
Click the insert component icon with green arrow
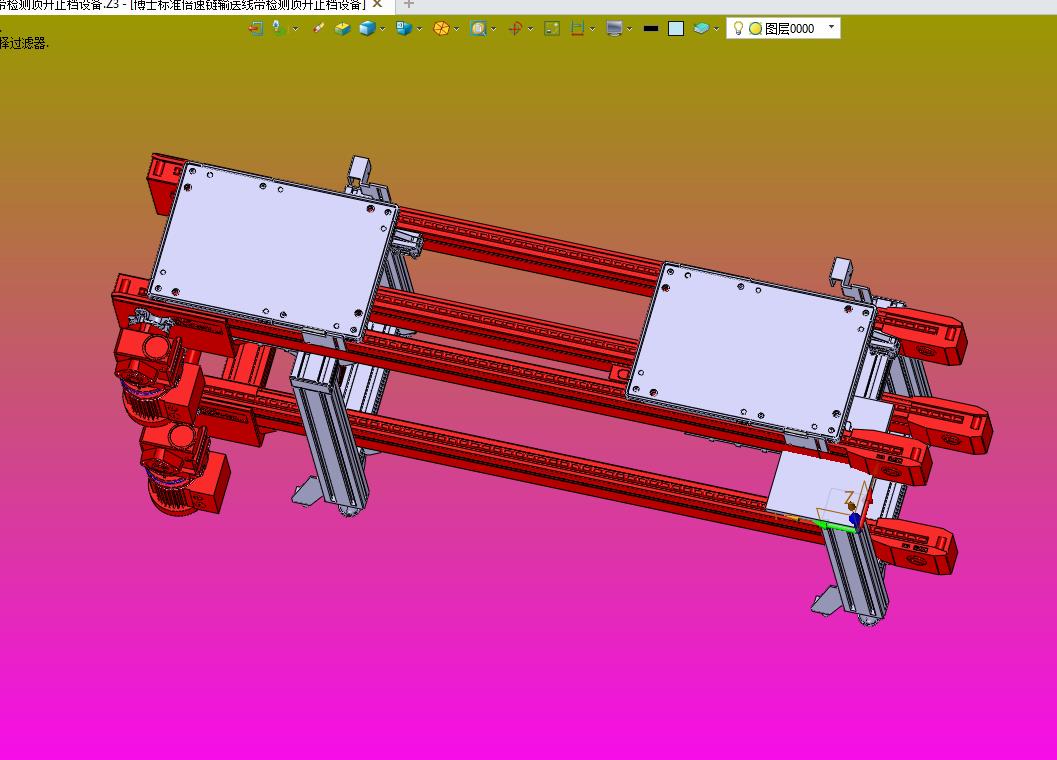(278, 28)
